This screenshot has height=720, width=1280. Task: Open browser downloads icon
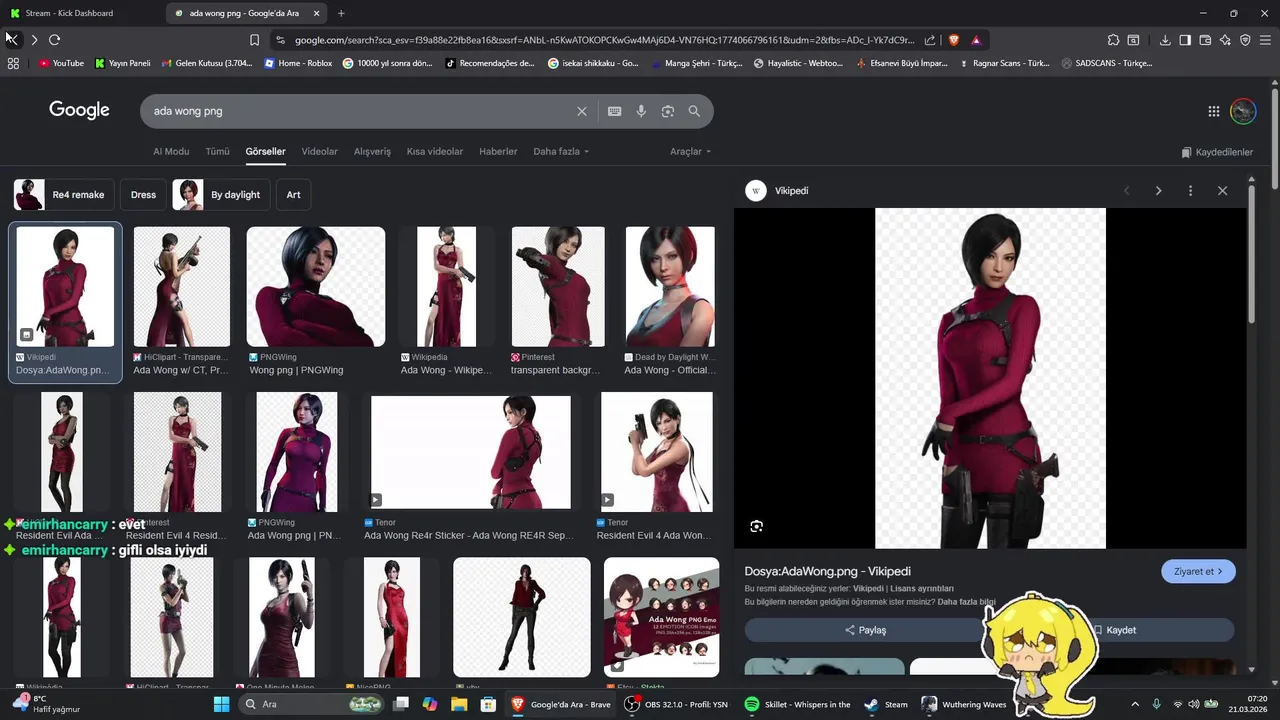(1165, 40)
